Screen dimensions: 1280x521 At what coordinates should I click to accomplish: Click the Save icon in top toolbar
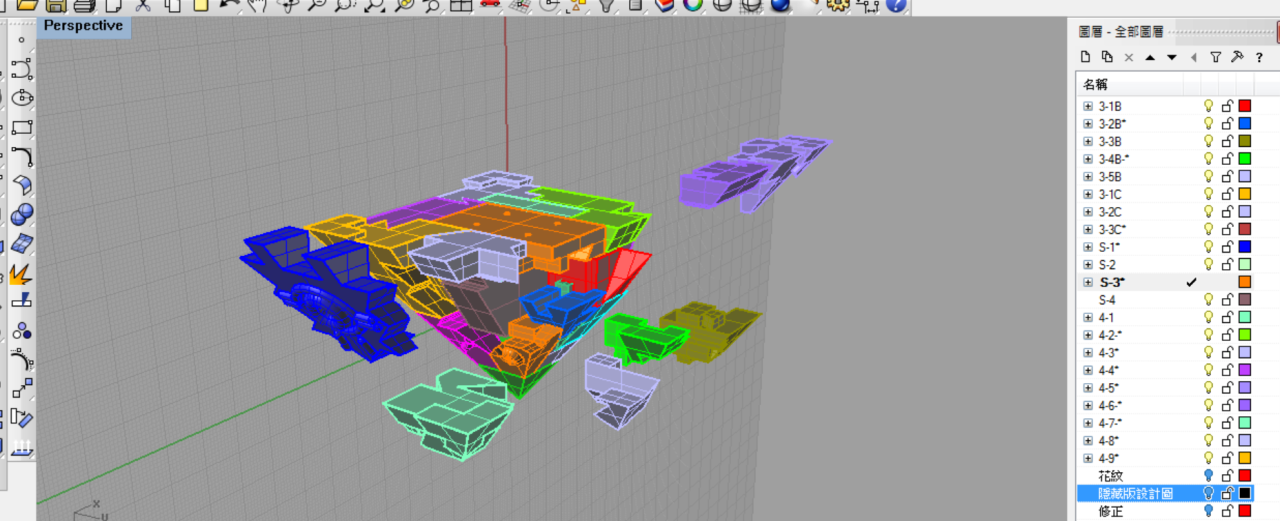point(57,5)
